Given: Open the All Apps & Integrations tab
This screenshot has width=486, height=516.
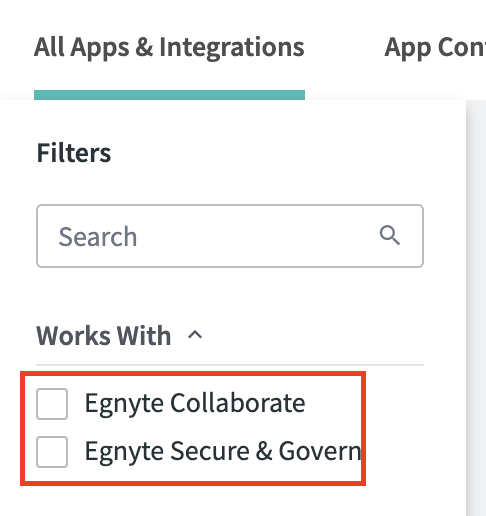Looking at the screenshot, I should tap(169, 48).
